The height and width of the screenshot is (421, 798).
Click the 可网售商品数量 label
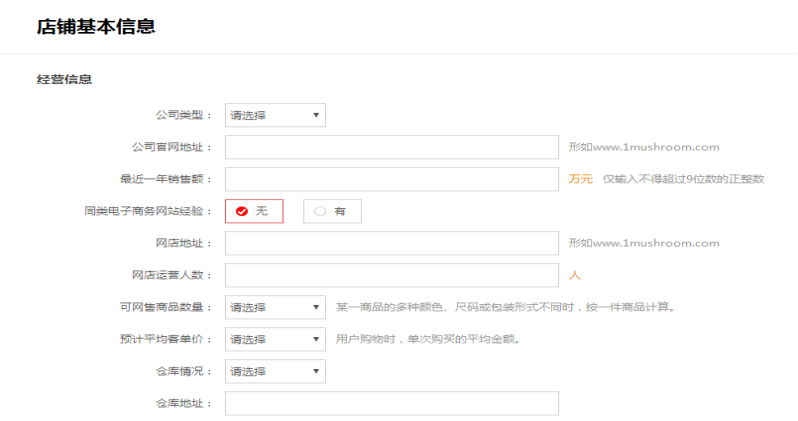click(166, 307)
